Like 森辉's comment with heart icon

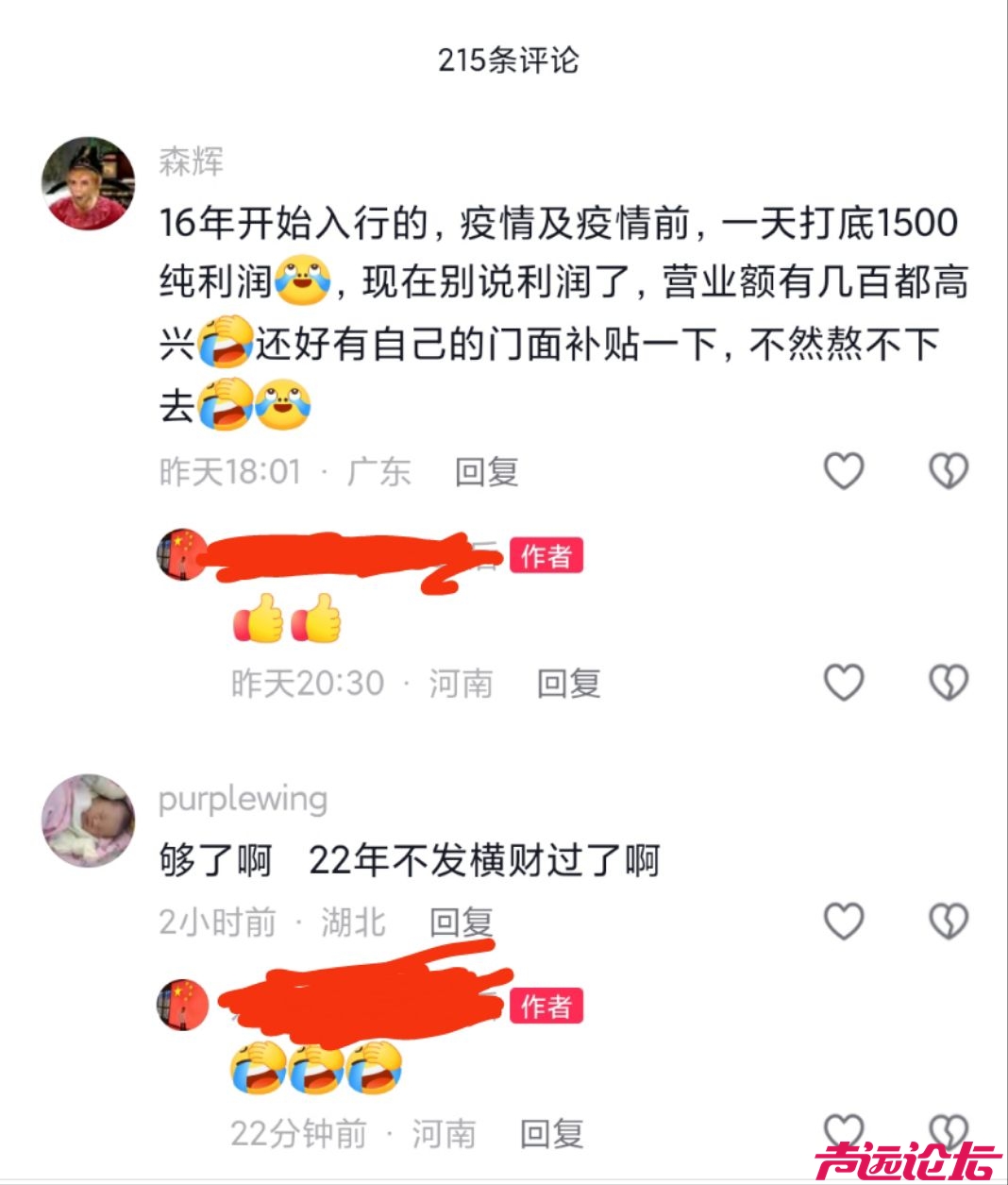[844, 470]
